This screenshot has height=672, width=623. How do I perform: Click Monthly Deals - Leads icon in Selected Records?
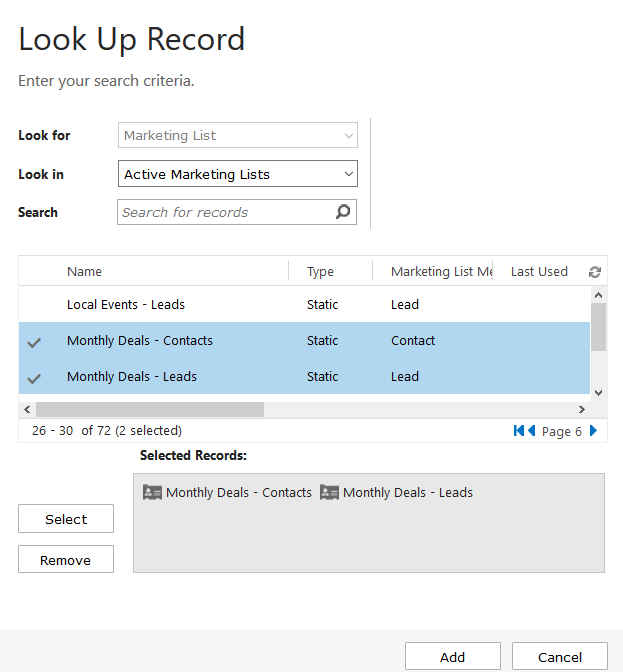(329, 492)
